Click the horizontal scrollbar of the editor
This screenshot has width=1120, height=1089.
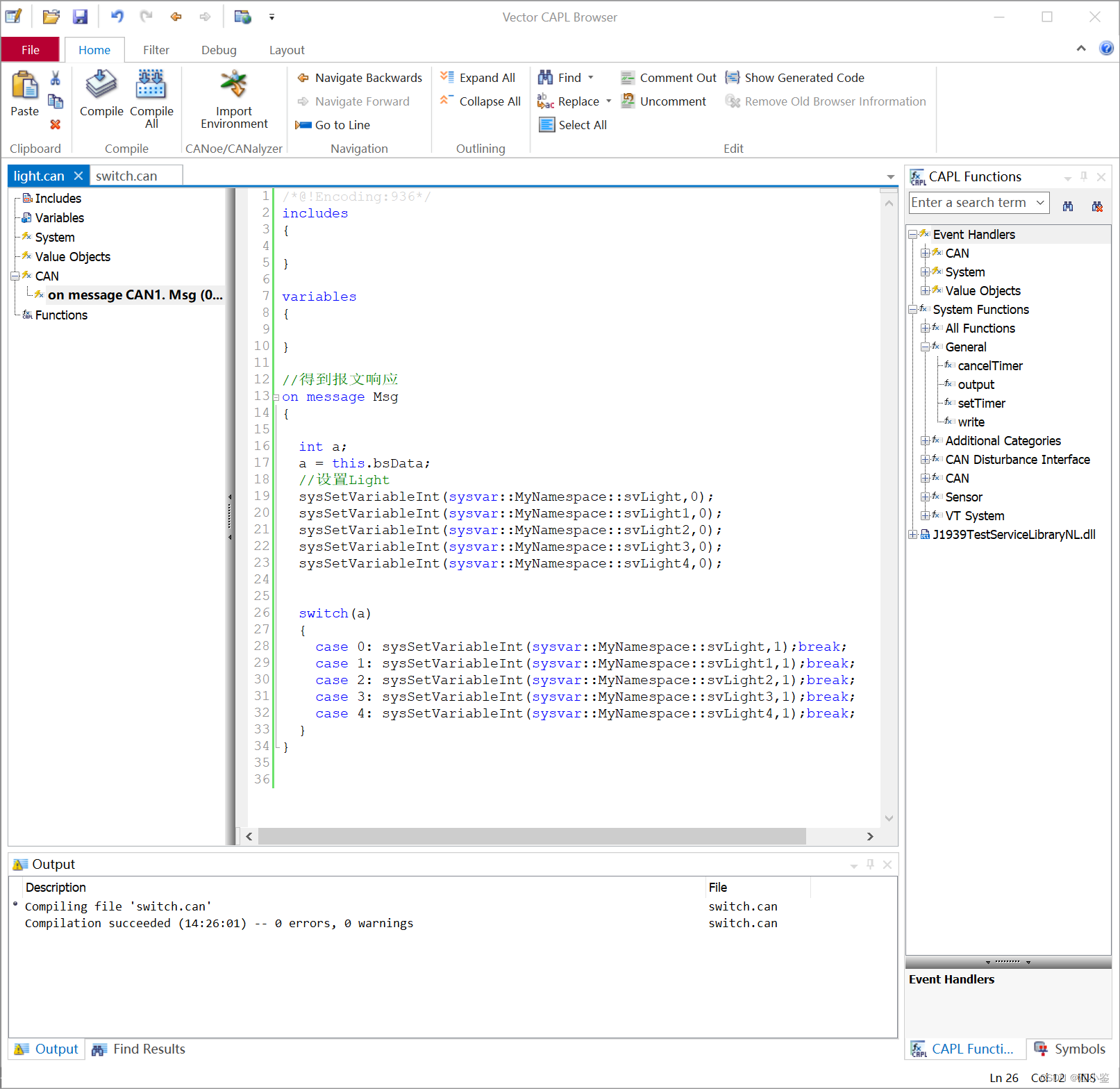[x=532, y=836]
